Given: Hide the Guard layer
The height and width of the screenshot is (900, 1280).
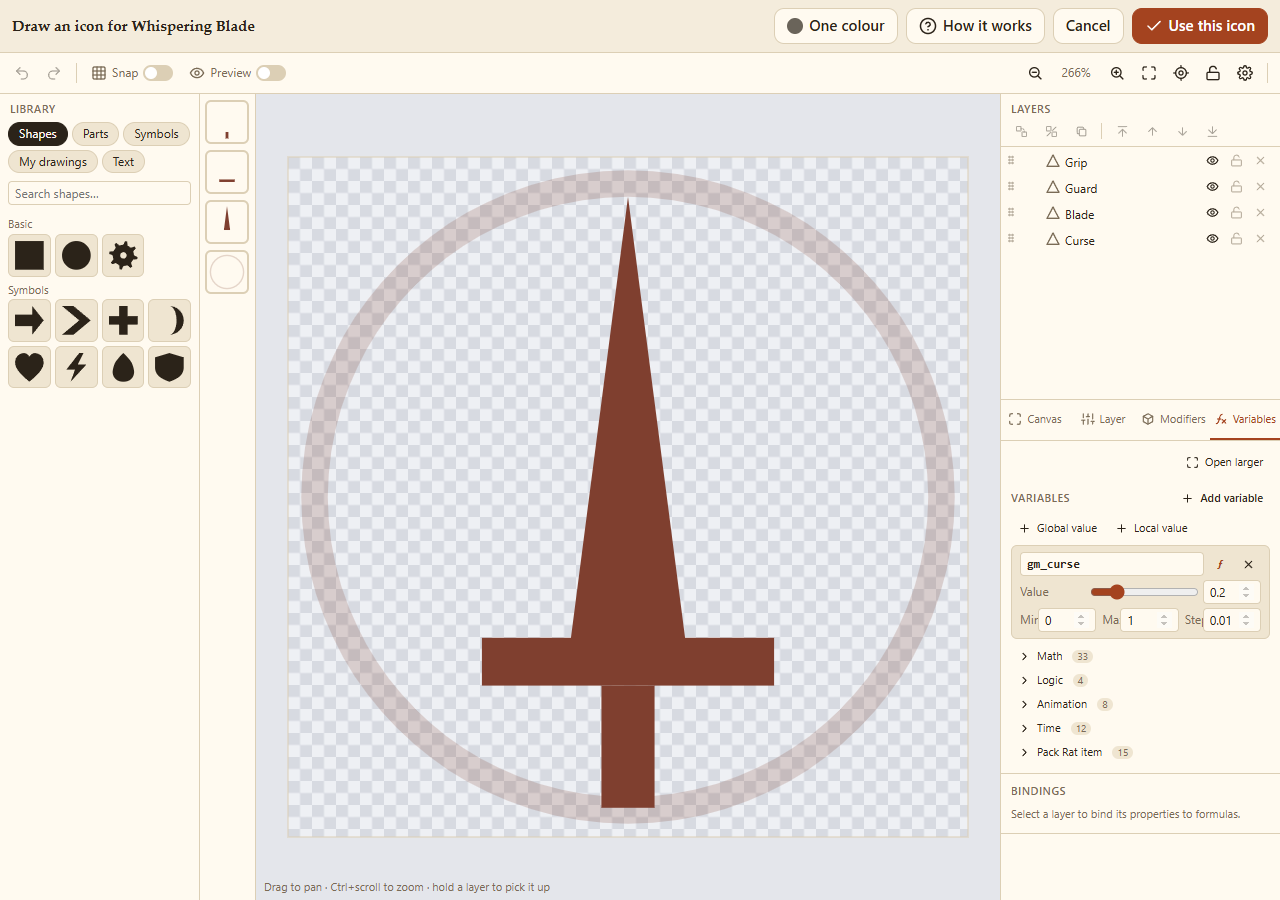Looking at the screenshot, I should tap(1212, 187).
